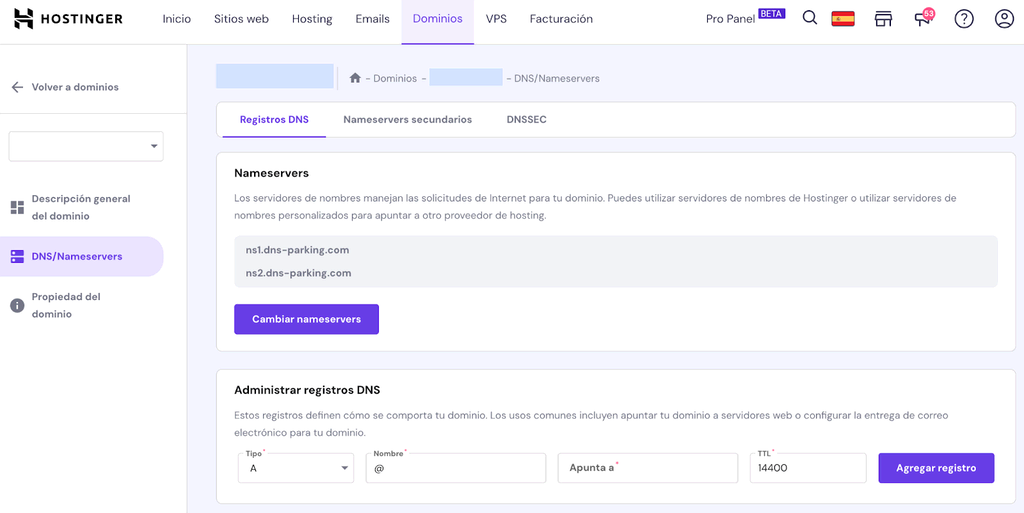Select Descripción general del dominio in sidebar
The height and width of the screenshot is (513, 1024).
(81, 207)
